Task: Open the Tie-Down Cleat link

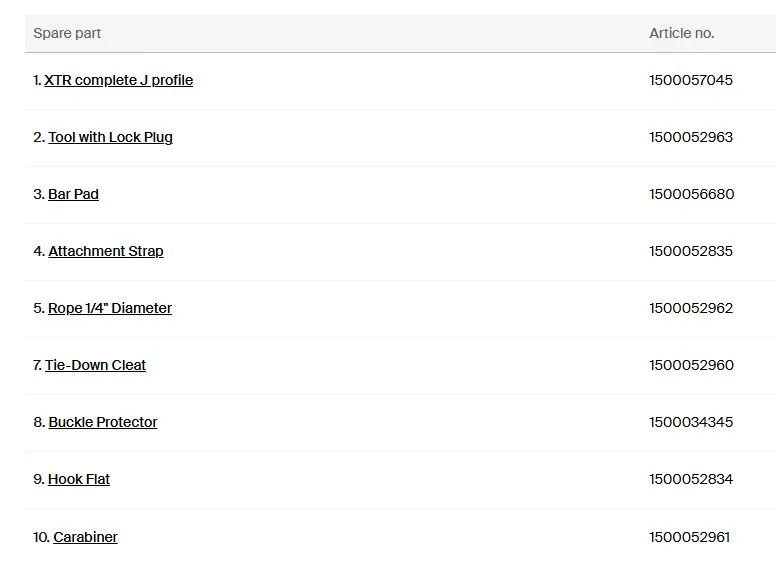Action: click(96, 365)
